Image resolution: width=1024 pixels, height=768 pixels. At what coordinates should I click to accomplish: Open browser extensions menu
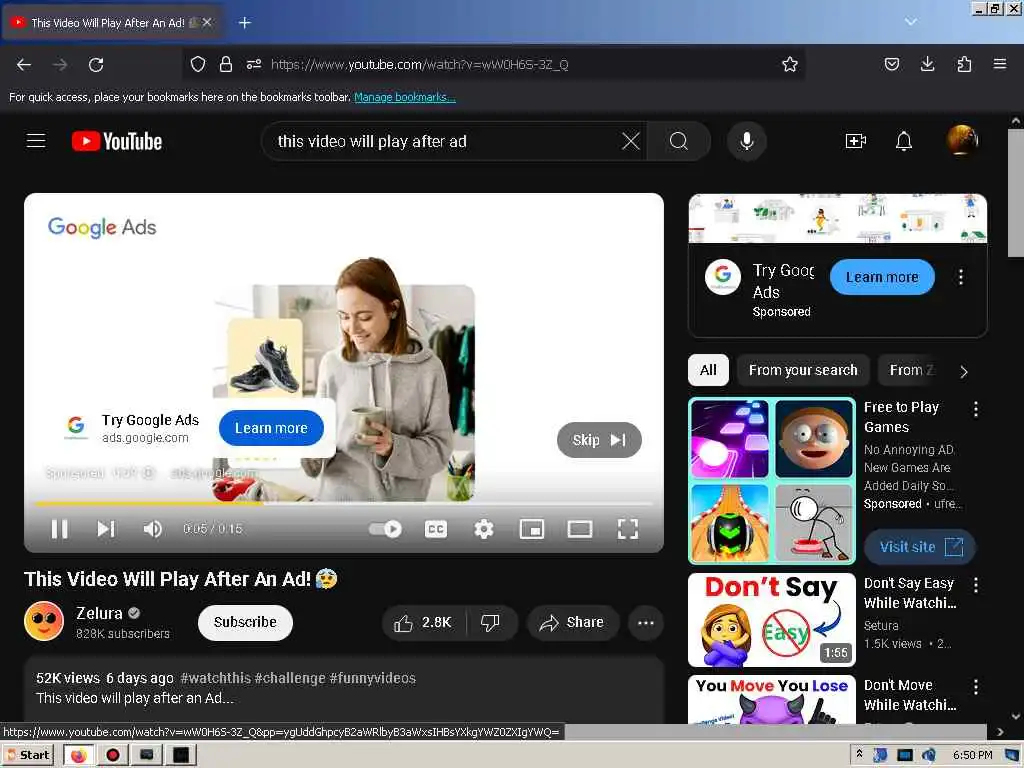pyautogui.click(x=964, y=64)
